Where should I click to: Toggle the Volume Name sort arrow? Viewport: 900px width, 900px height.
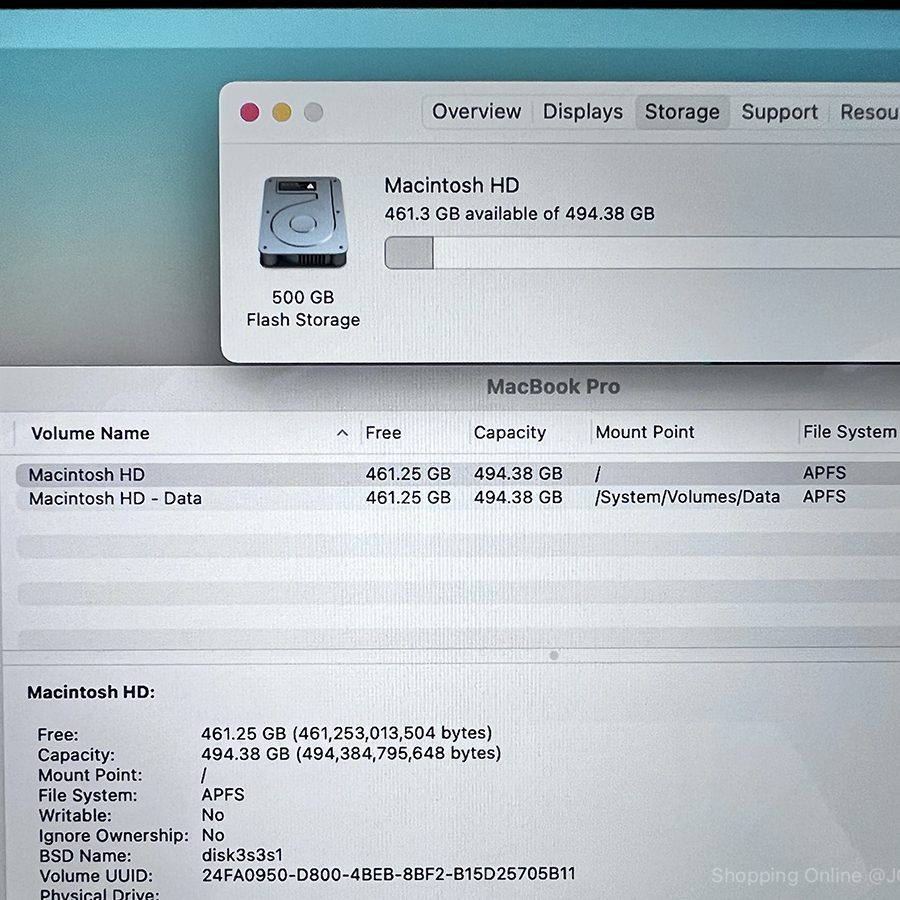coord(342,433)
